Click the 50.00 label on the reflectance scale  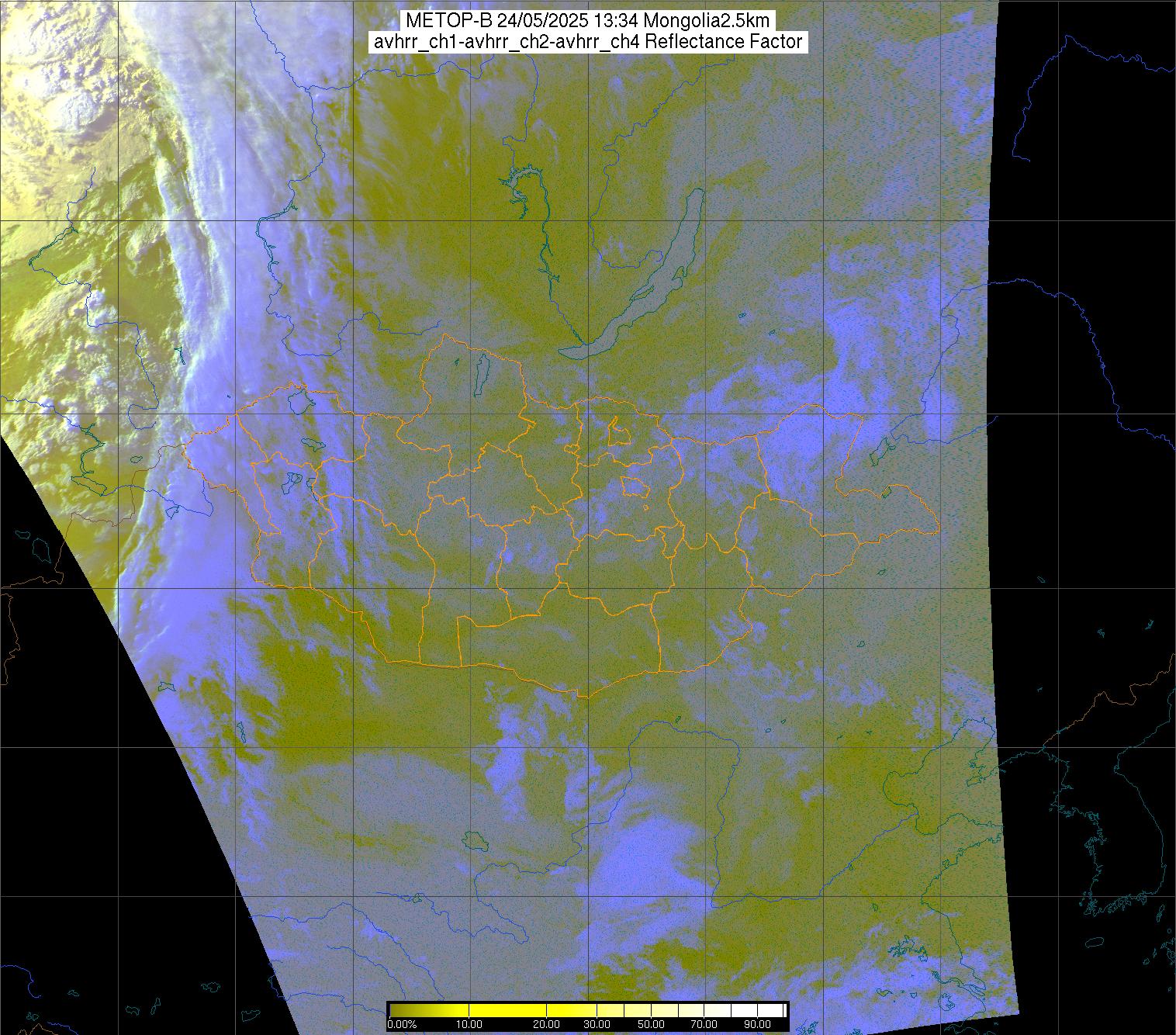click(x=652, y=1025)
